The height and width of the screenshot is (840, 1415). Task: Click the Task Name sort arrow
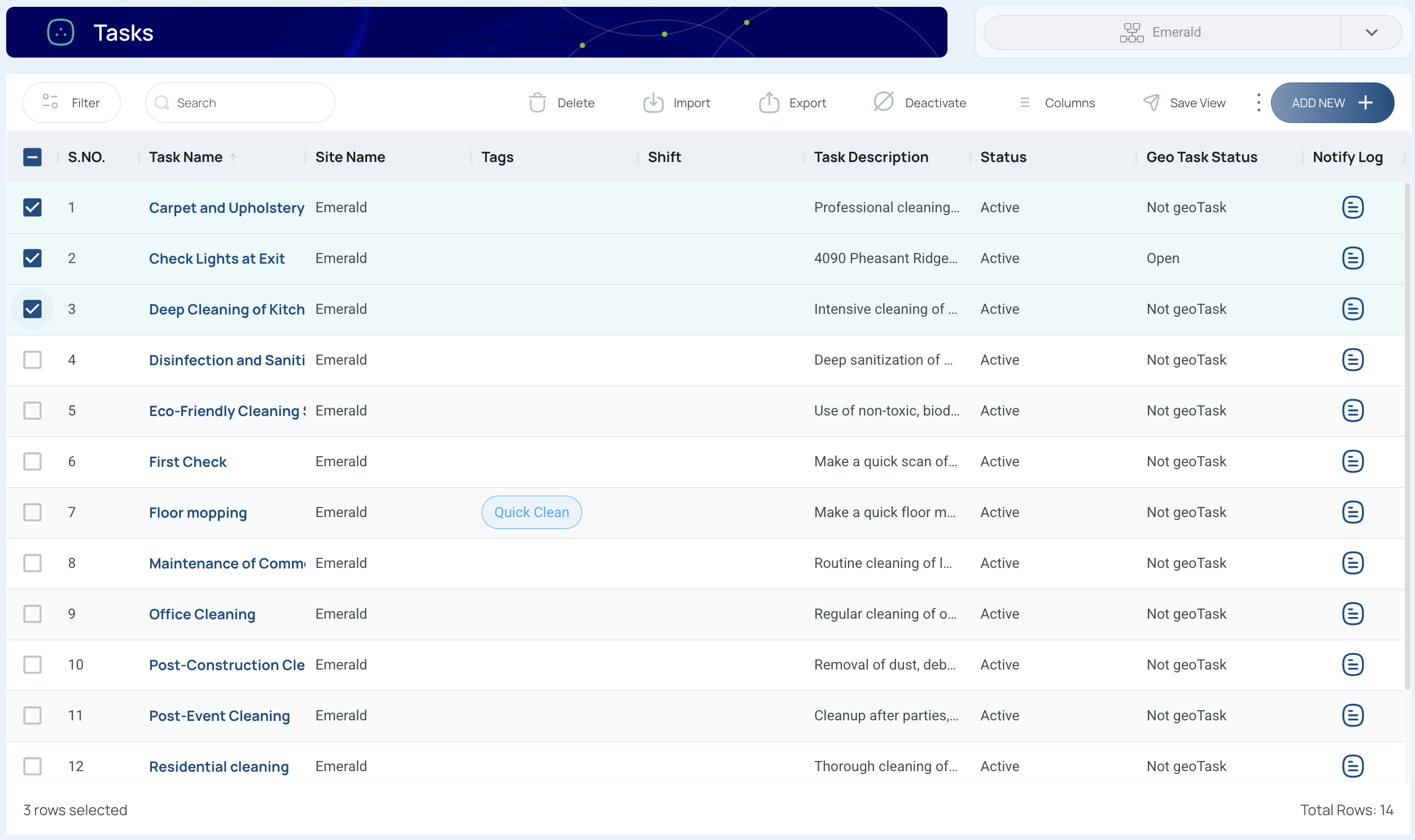[233, 158]
